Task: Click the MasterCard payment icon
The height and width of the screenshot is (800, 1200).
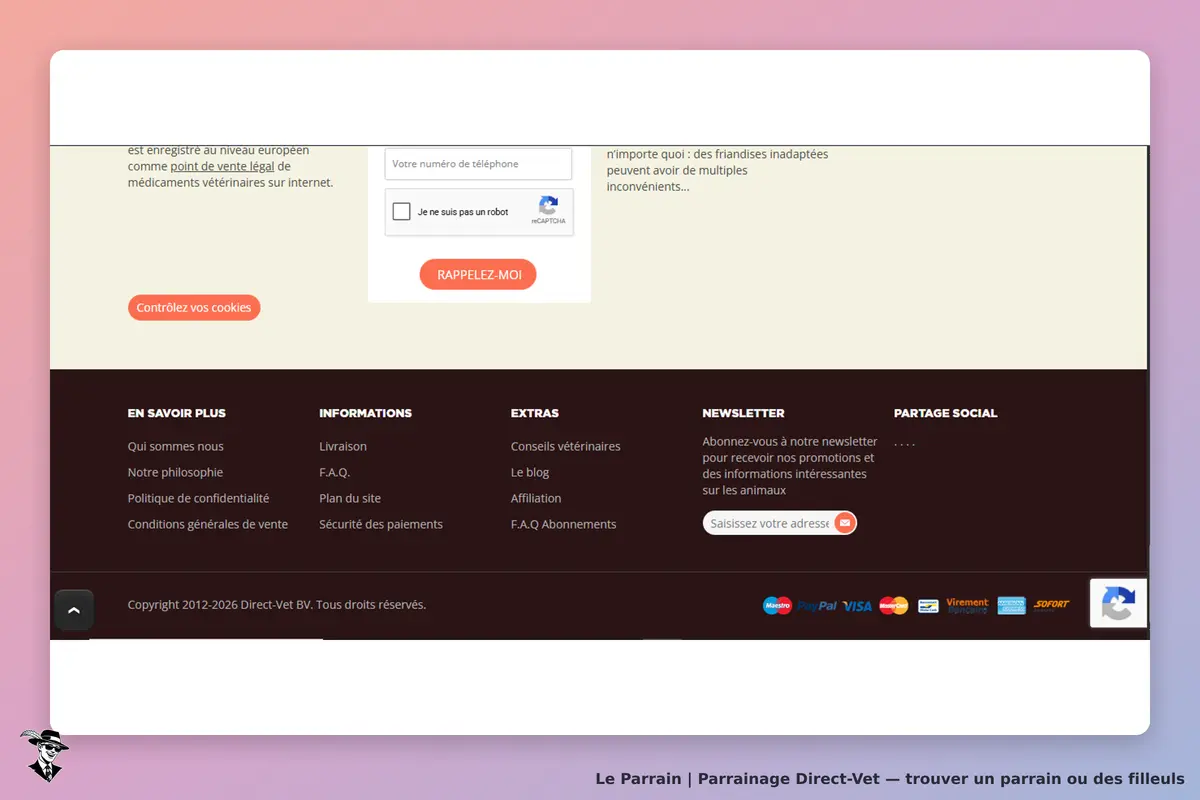Action: coord(894,605)
